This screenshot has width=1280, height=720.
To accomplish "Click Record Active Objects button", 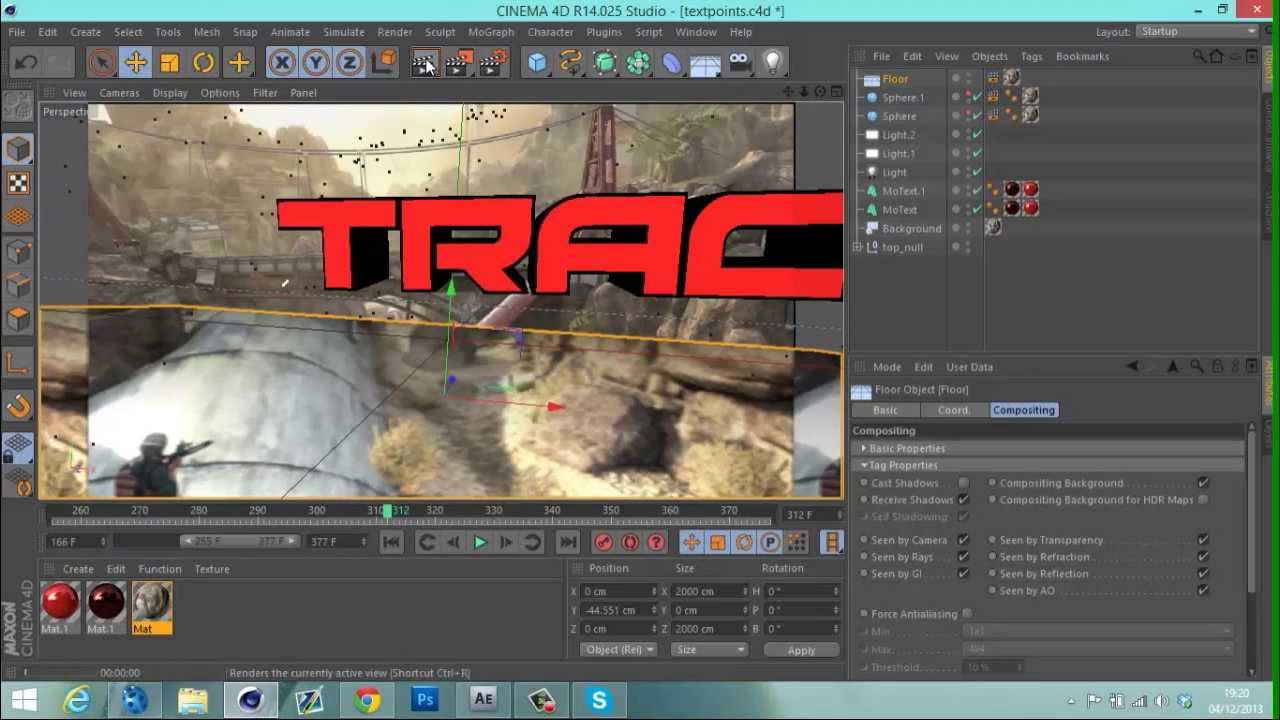I will pos(603,542).
